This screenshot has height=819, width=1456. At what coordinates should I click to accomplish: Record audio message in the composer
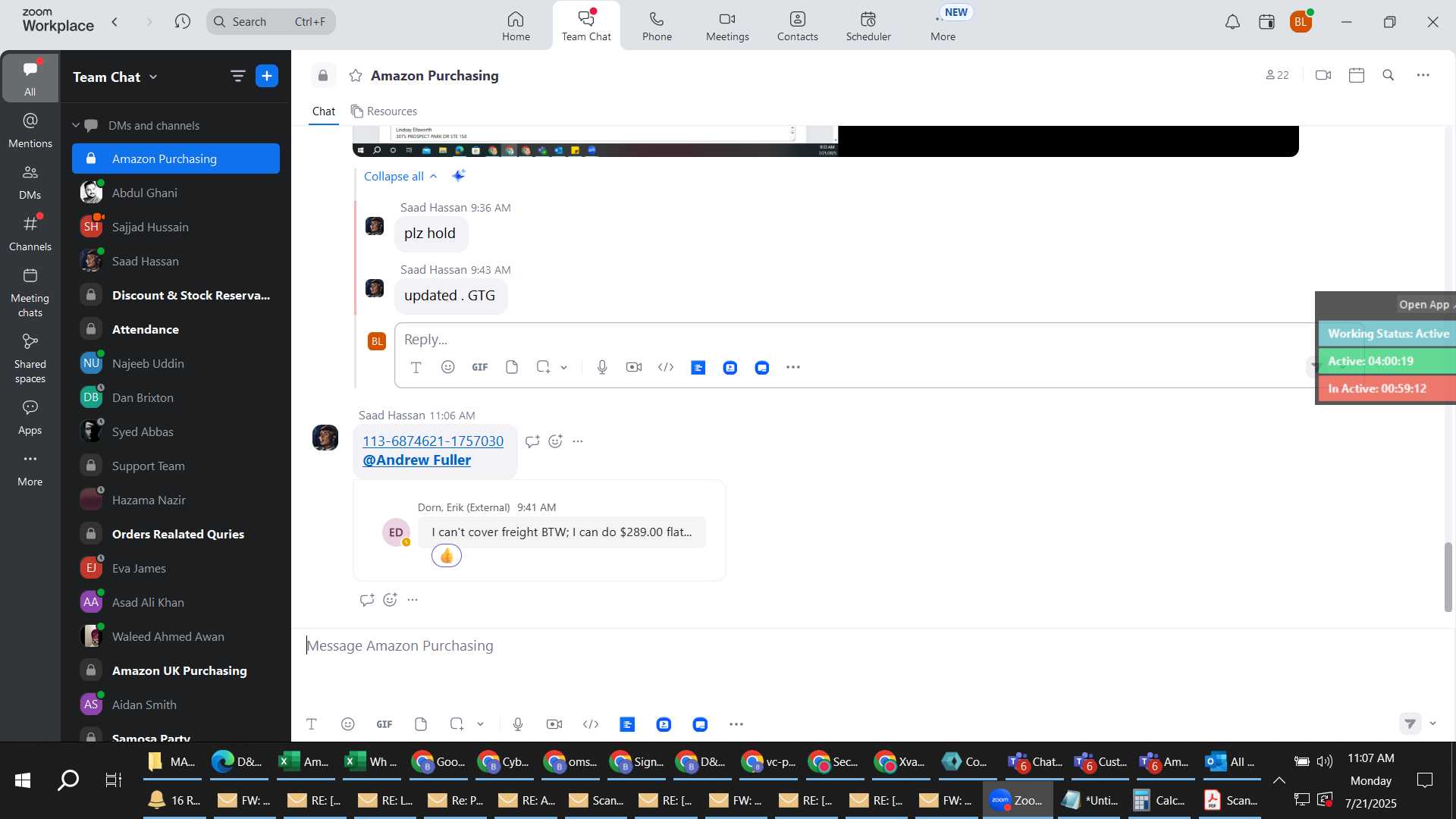pos(518,724)
